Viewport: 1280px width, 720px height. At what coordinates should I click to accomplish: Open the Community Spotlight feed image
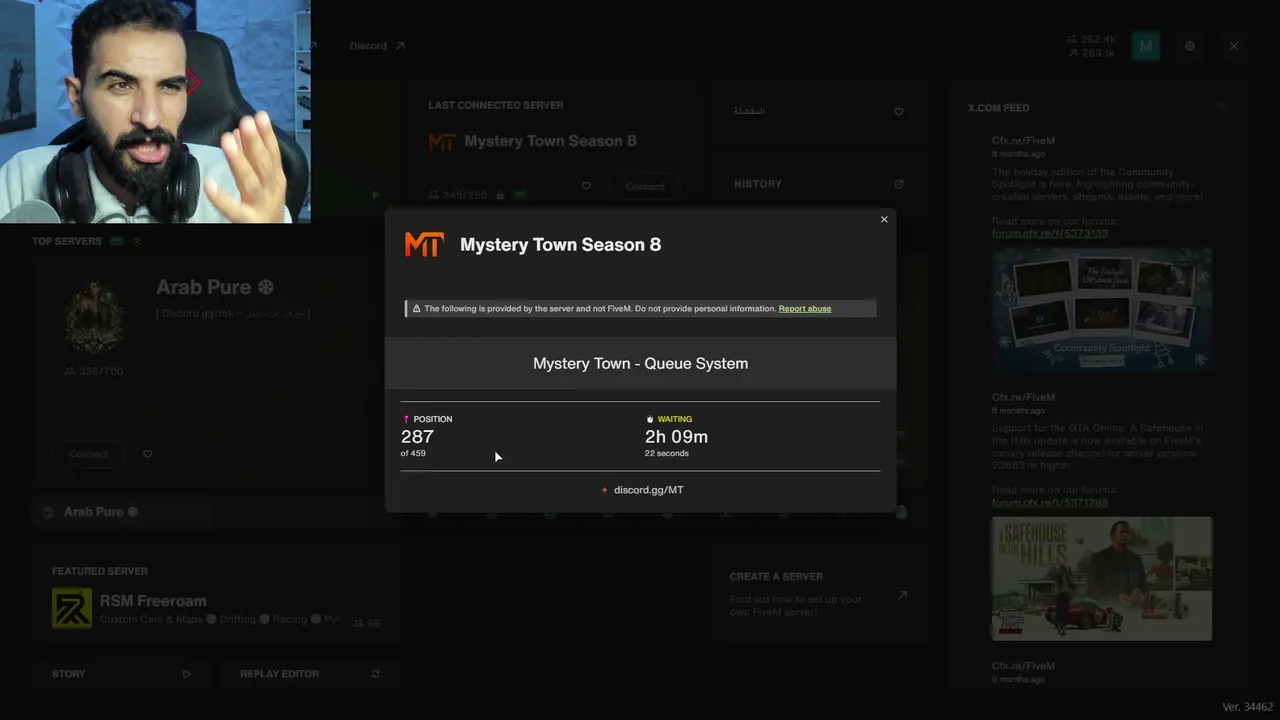point(1102,310)
